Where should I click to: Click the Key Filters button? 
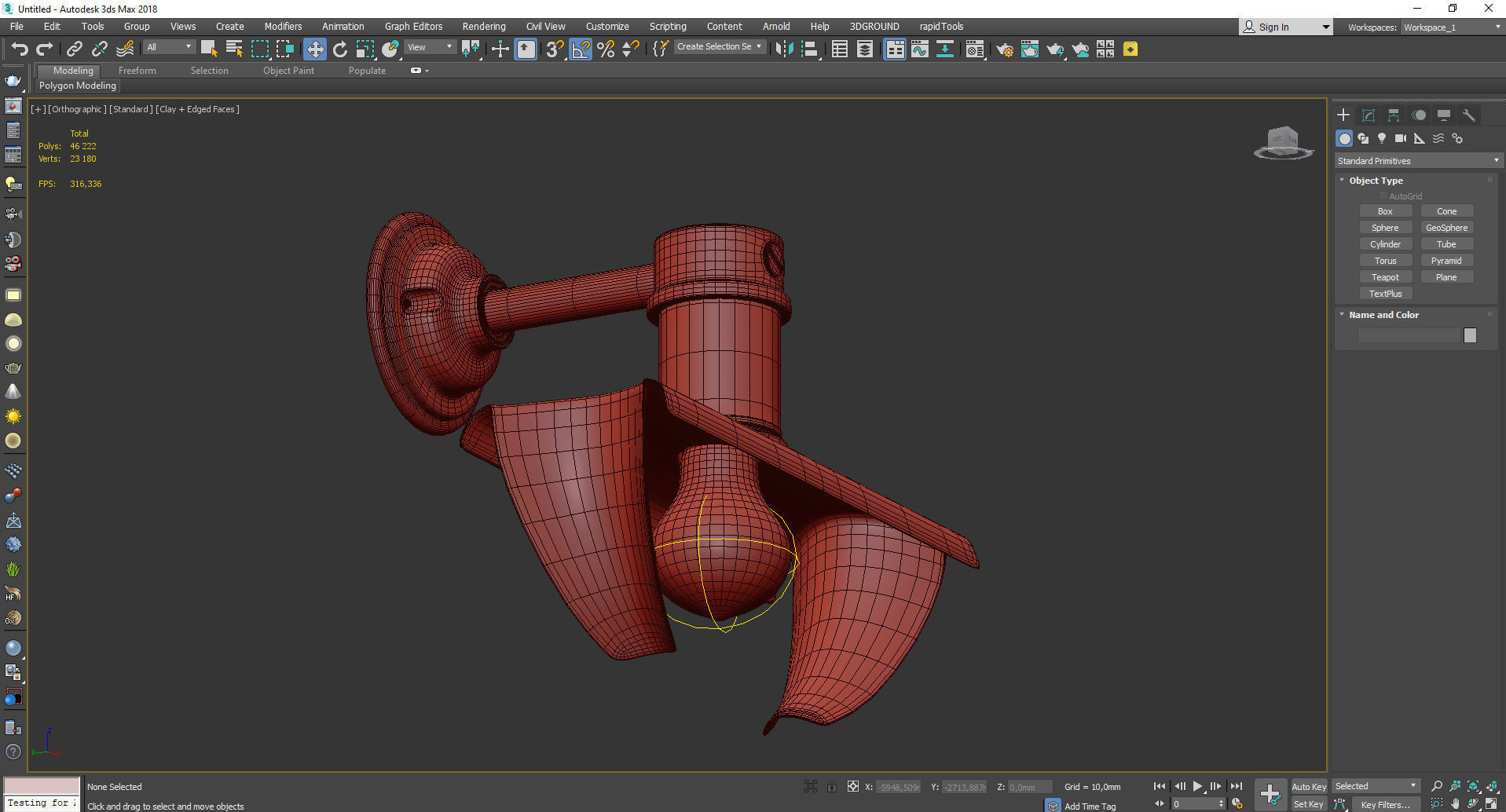pos(1385,804)
